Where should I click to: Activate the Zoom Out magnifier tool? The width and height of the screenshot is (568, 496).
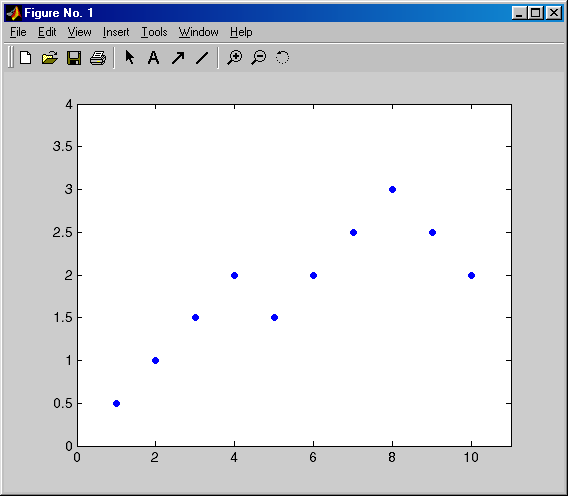click(259, 58)
